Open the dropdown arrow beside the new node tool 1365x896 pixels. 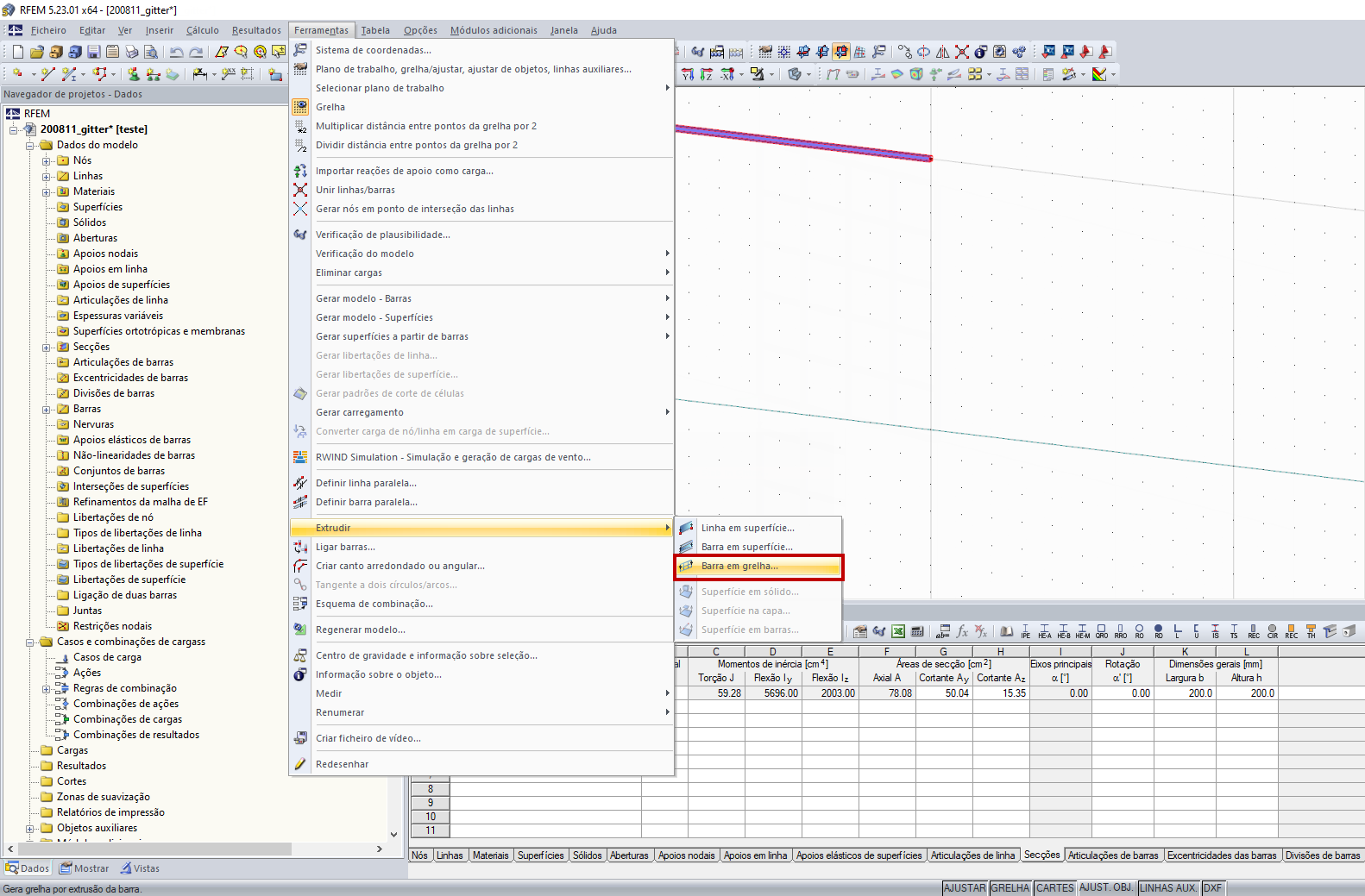coord(33,74)
